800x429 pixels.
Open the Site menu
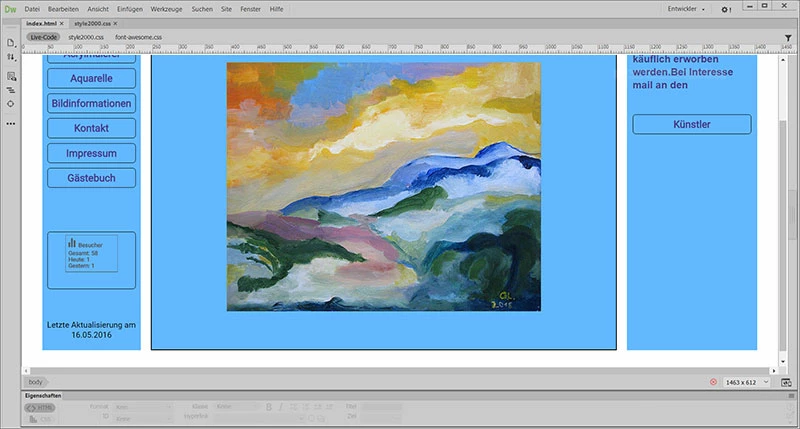coord(227,9)
